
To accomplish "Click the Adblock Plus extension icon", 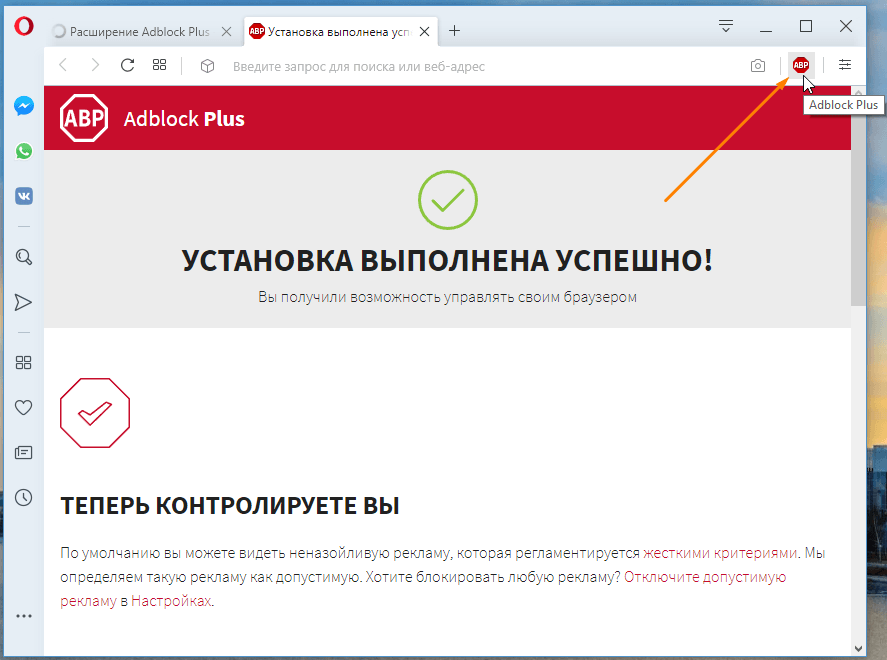I will 800,65.
